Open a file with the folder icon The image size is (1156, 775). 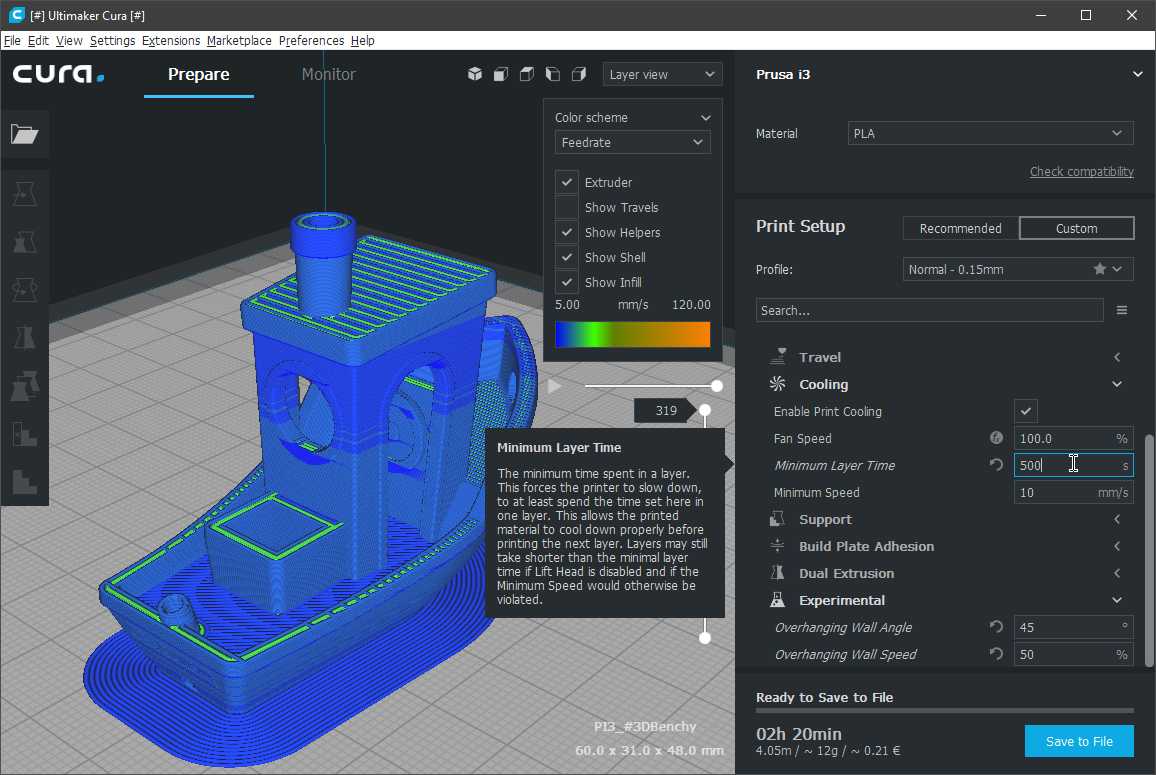pyautogui.click(x=25, y=134)
